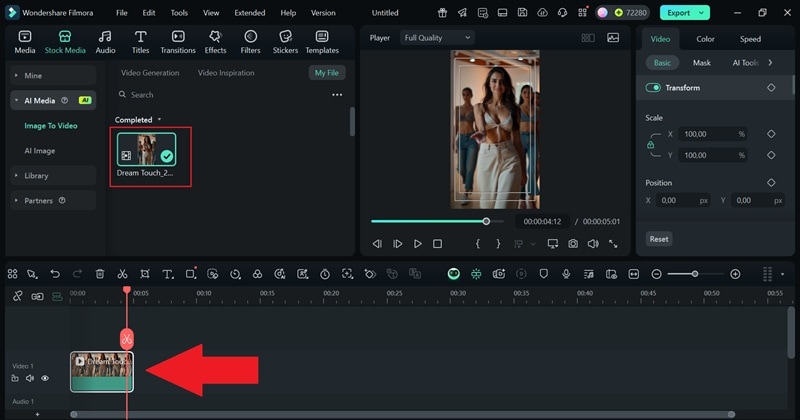Add keyframe for Scale X
The width and height of the screenshot is (800, 420).
tap(771, 134)
